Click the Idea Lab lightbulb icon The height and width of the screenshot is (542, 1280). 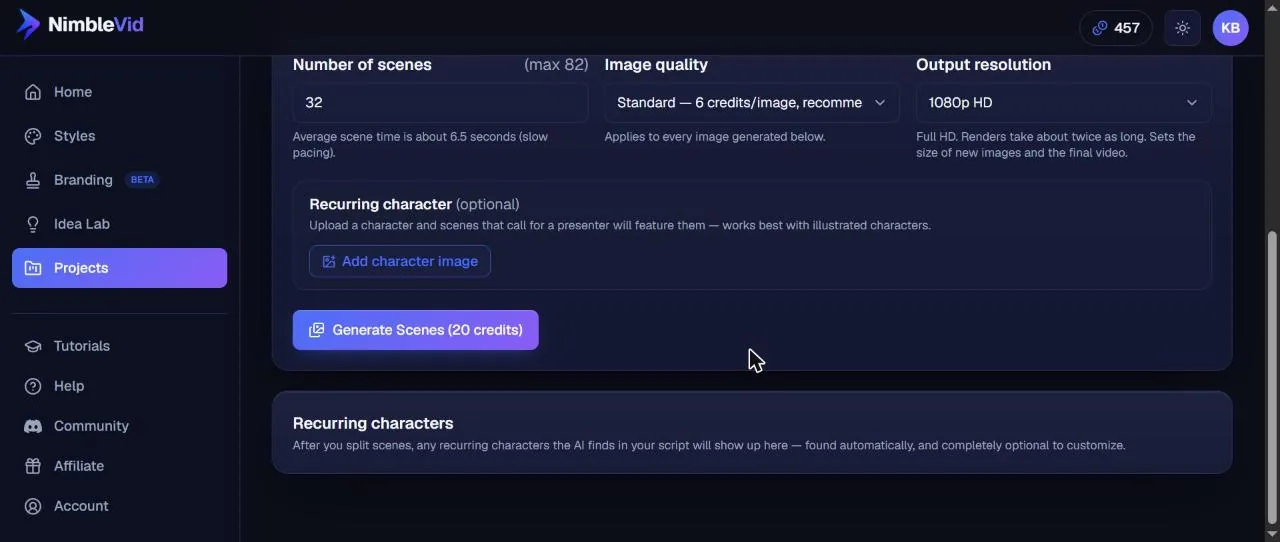(x=33, y=224)
